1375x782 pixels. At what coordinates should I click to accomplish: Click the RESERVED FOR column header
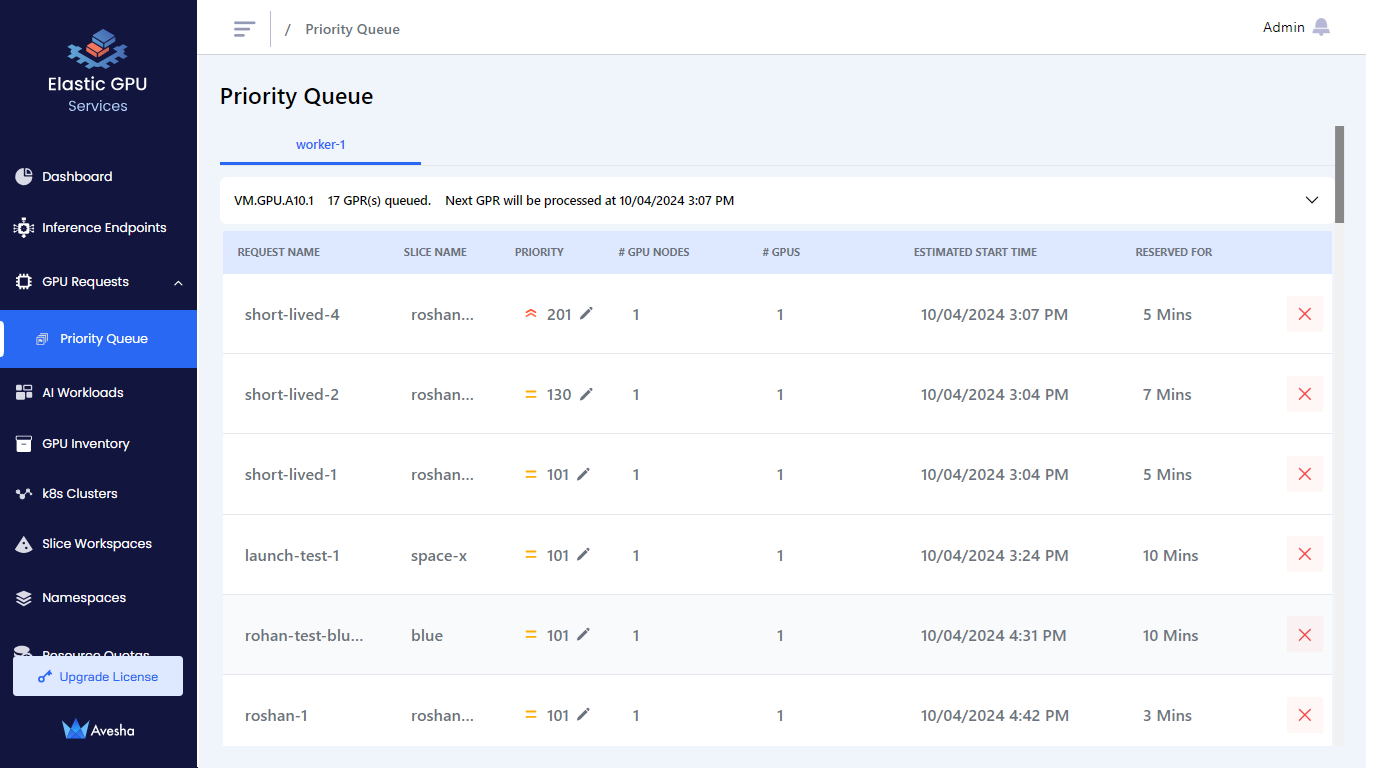(x=1174, y=252)
